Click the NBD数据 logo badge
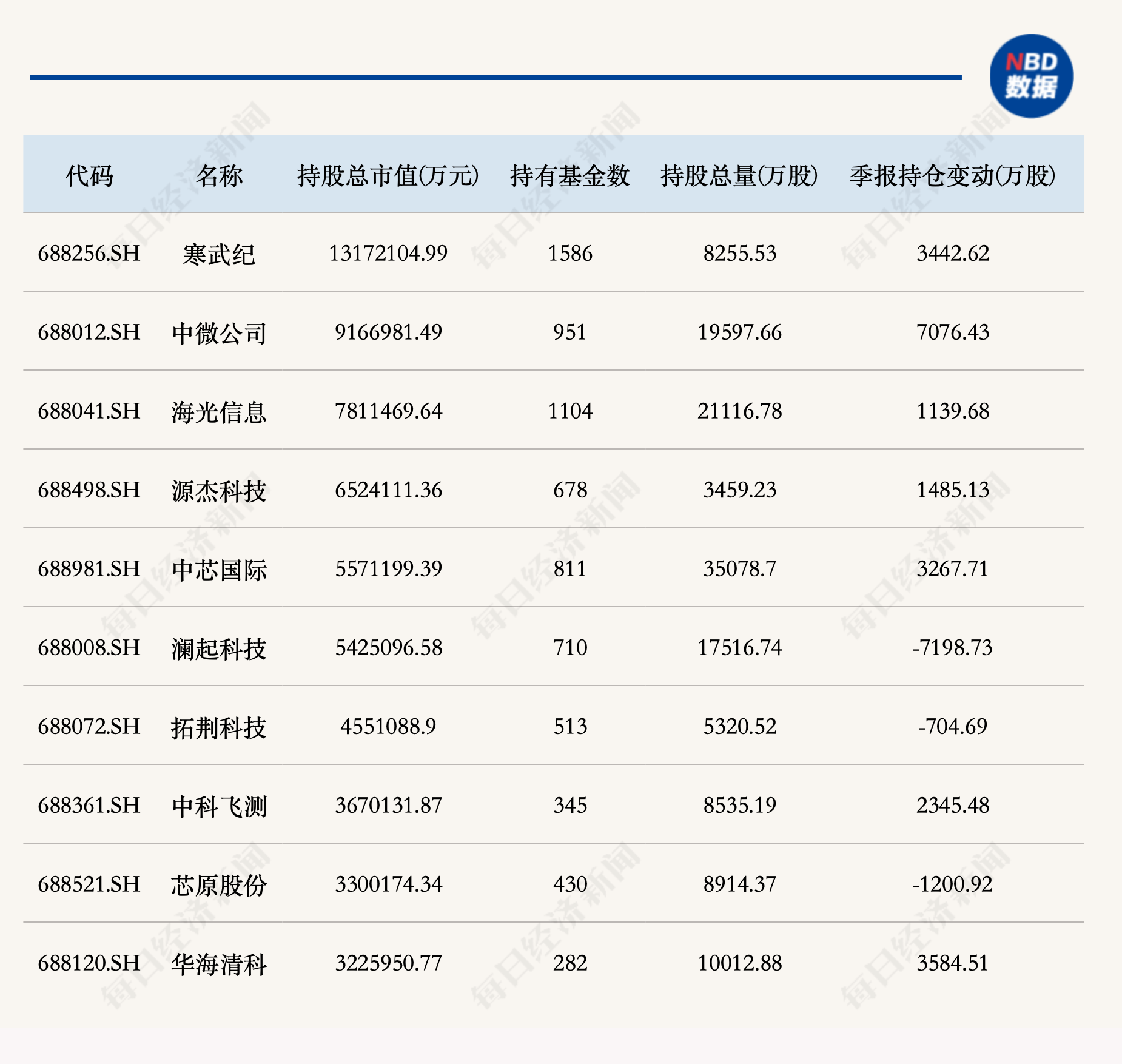The image size is (1122, 1064). [1031, 76]
